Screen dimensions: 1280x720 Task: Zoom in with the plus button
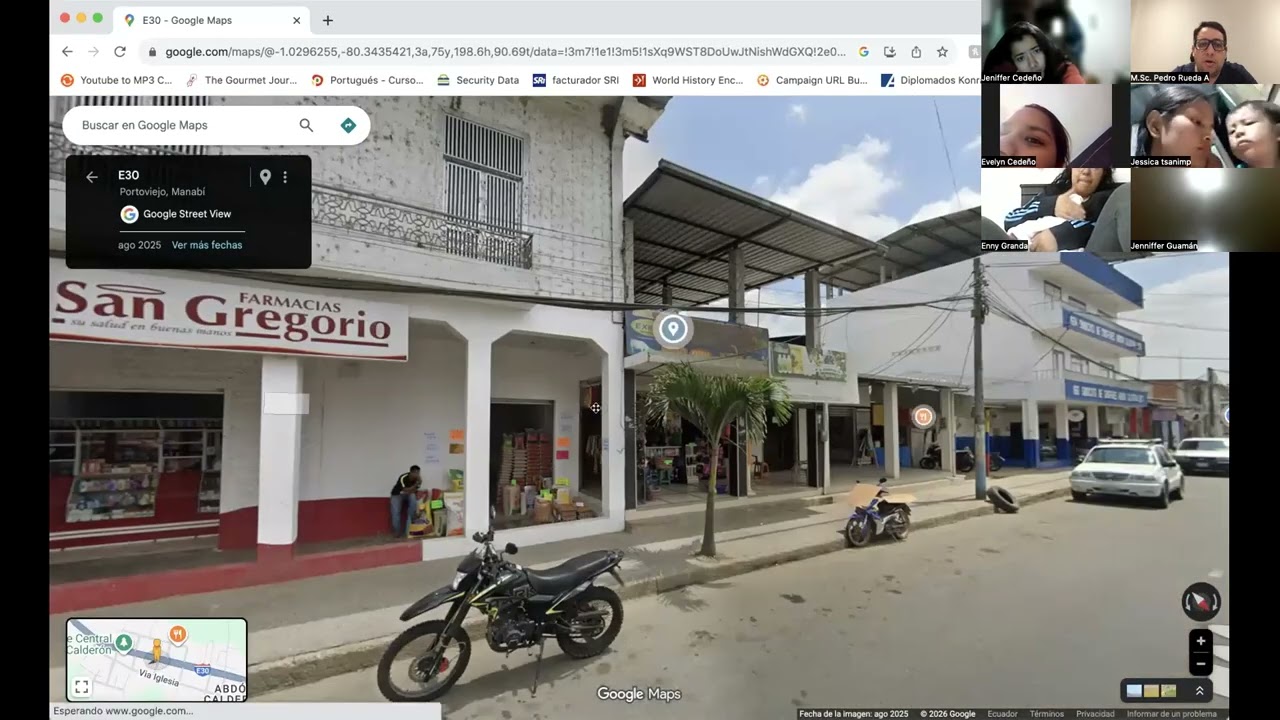[1201, 641]
